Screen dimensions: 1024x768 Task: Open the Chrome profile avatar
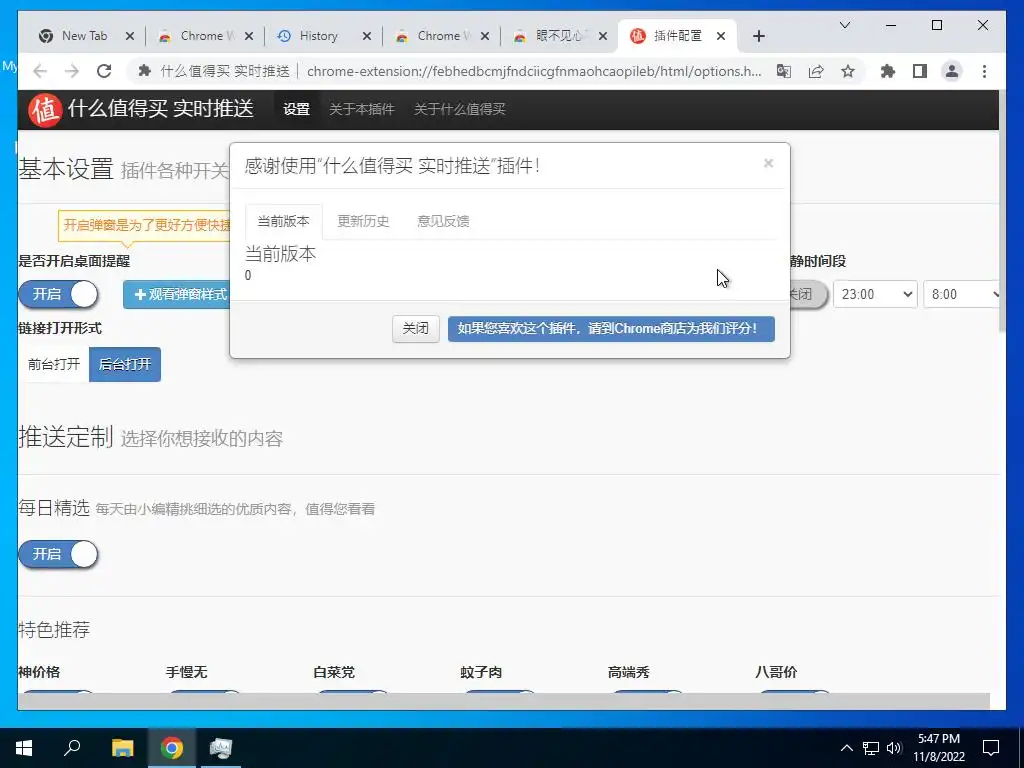point(952,71)
